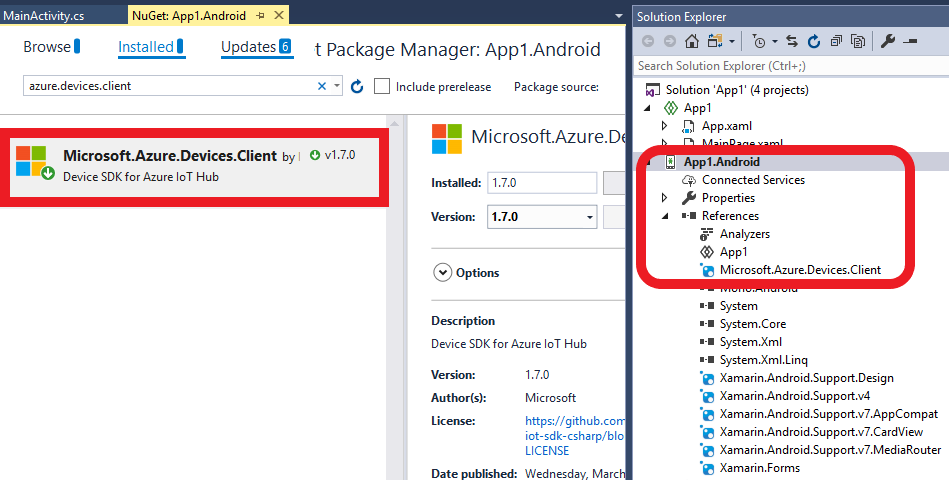Expand the App.xaml node
Screen dimensions: 949x480
click(665, 126)
